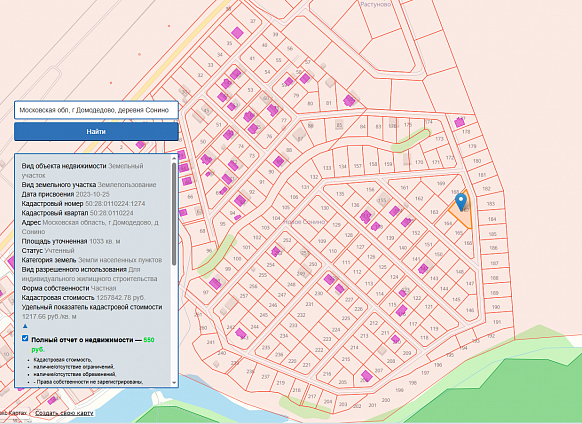Click the Найти search button
The height and width of the screenshot is (424, 582).
96,131
